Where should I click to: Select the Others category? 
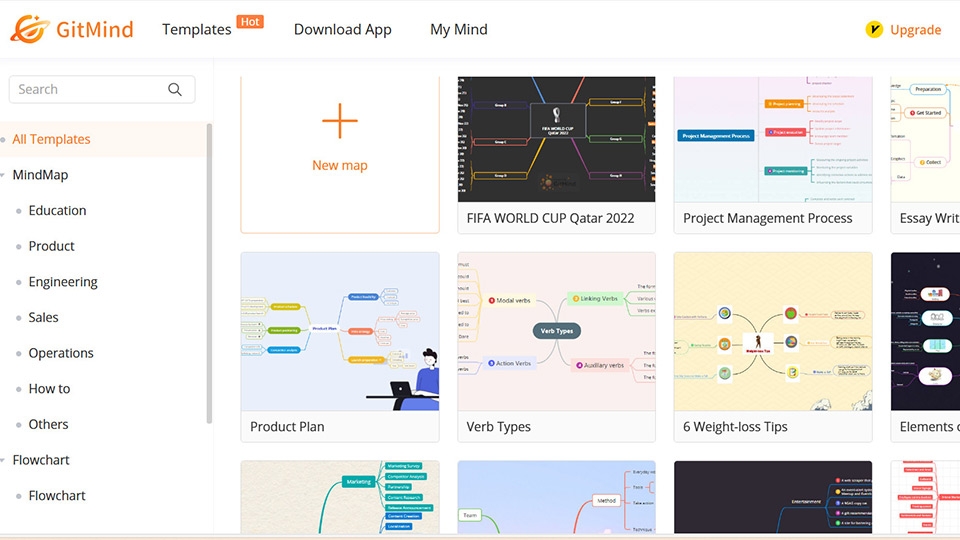pos(48,424)
